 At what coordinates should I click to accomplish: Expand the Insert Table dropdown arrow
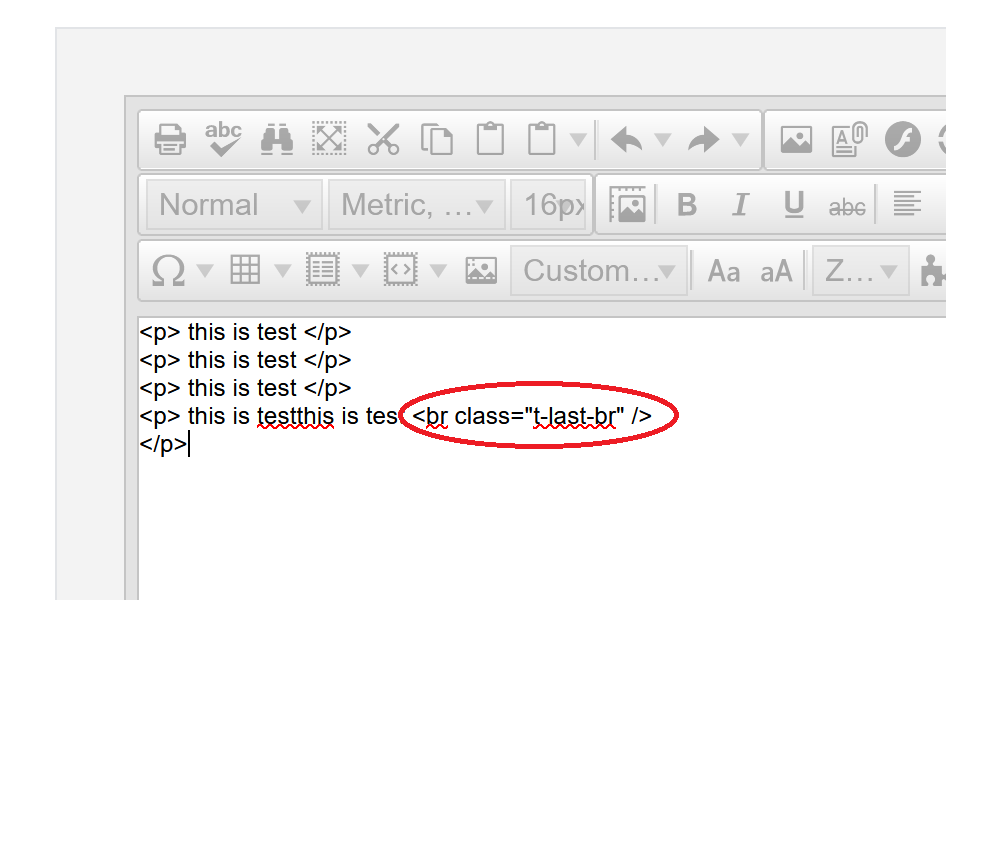click(283, 270)
